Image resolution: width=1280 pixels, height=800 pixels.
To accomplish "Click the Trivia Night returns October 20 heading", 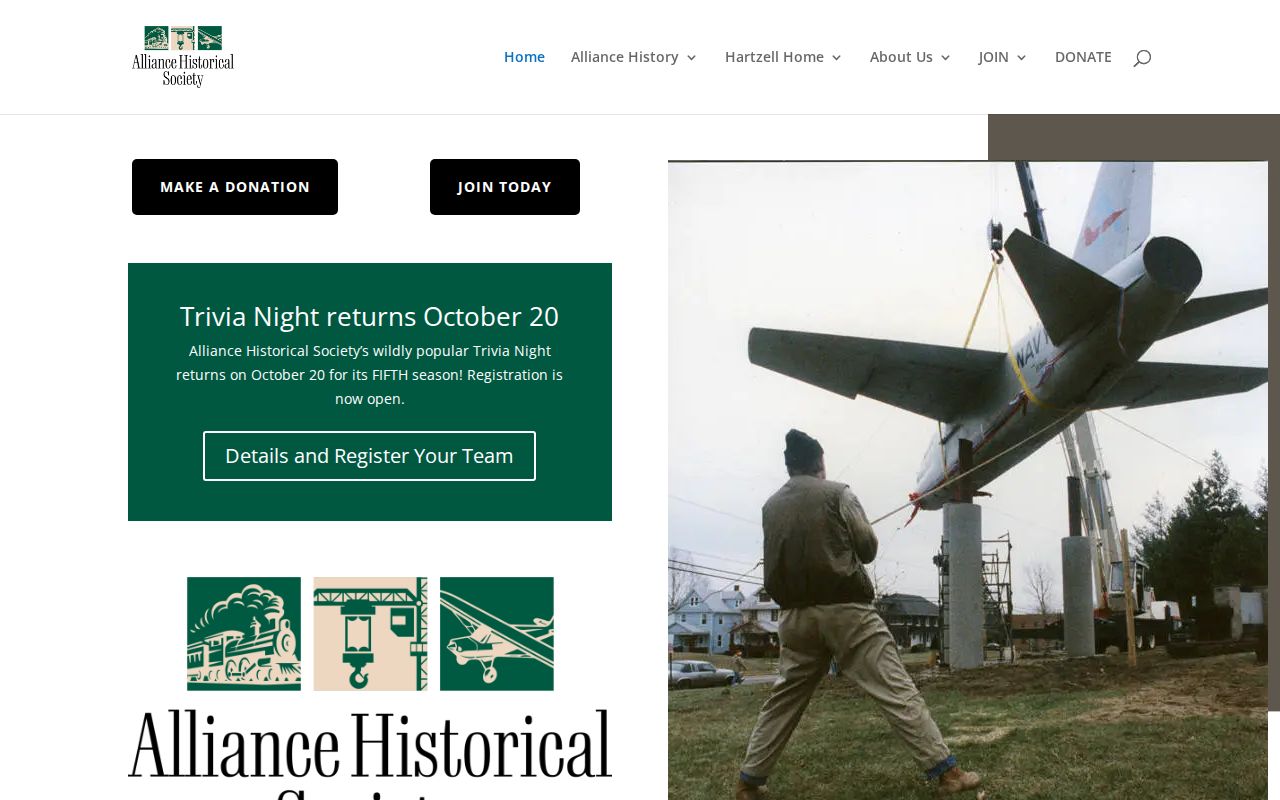I will pyautogui.click(x=369, y=316).
